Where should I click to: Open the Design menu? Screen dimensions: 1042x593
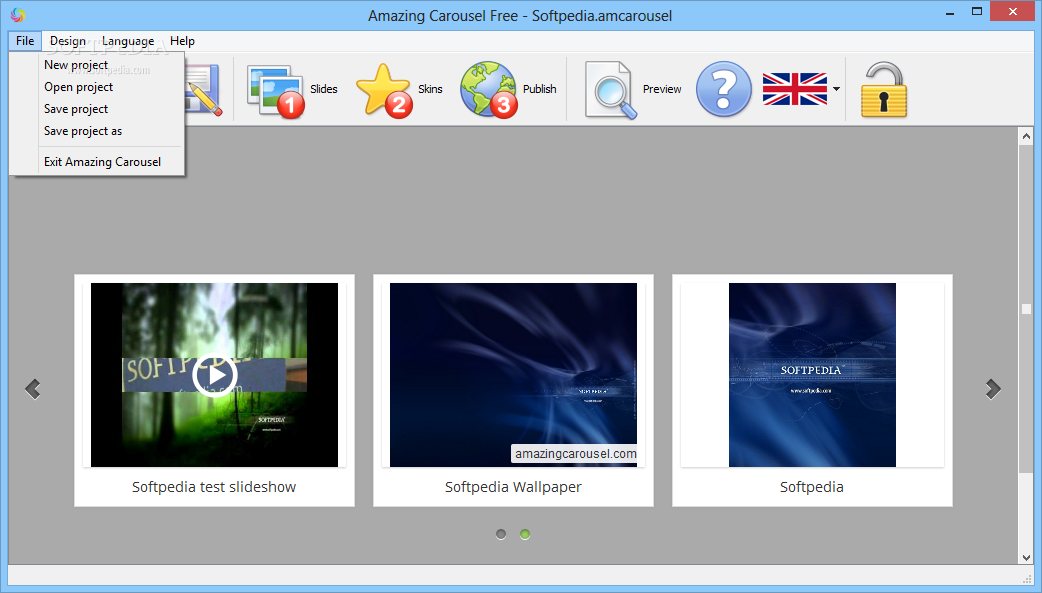pyautogui.click(x=68, y=41)
